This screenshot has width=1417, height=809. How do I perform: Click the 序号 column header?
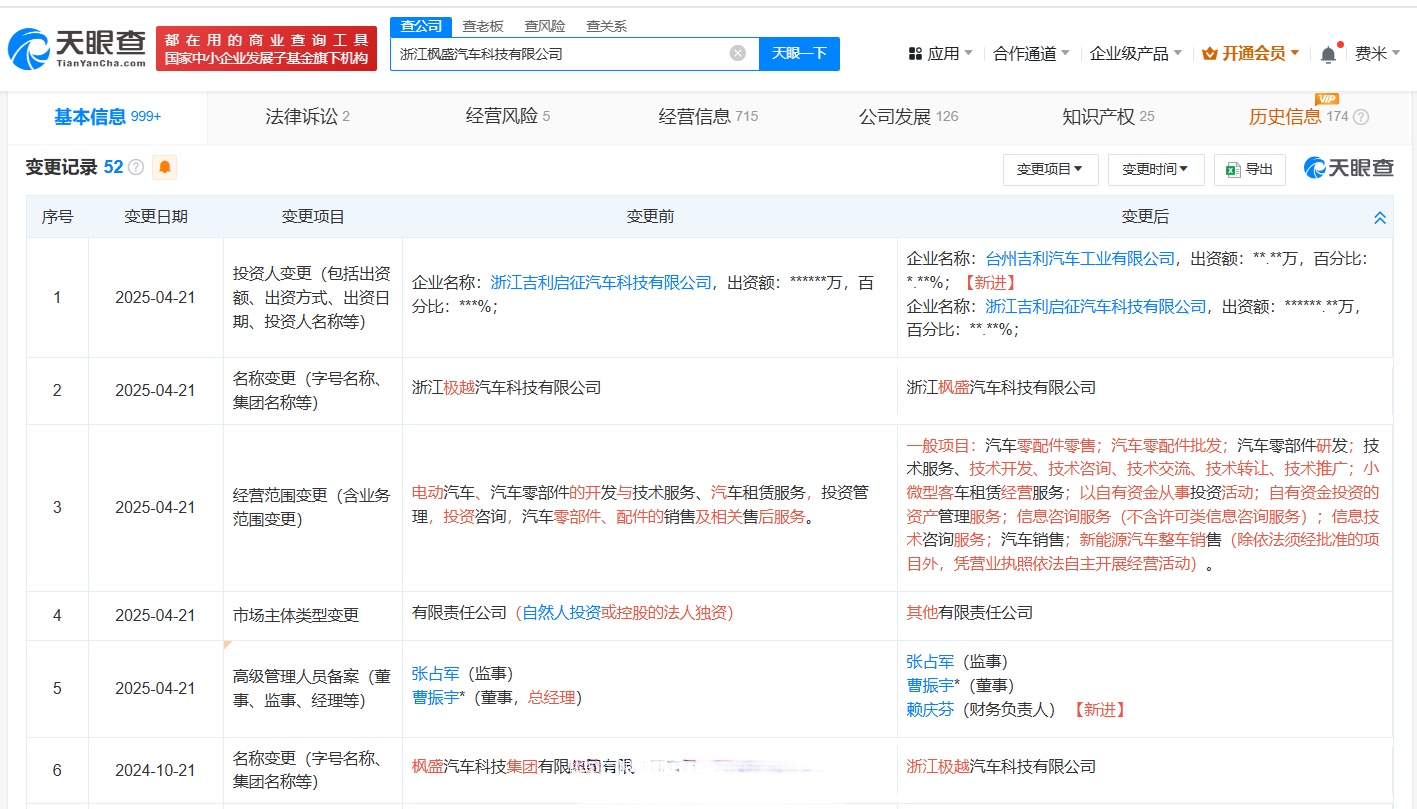[57, 217]
